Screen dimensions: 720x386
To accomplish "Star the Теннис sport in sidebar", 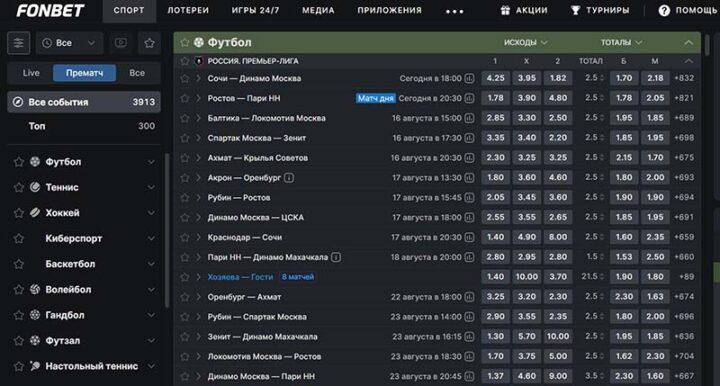I will (18, 187).
